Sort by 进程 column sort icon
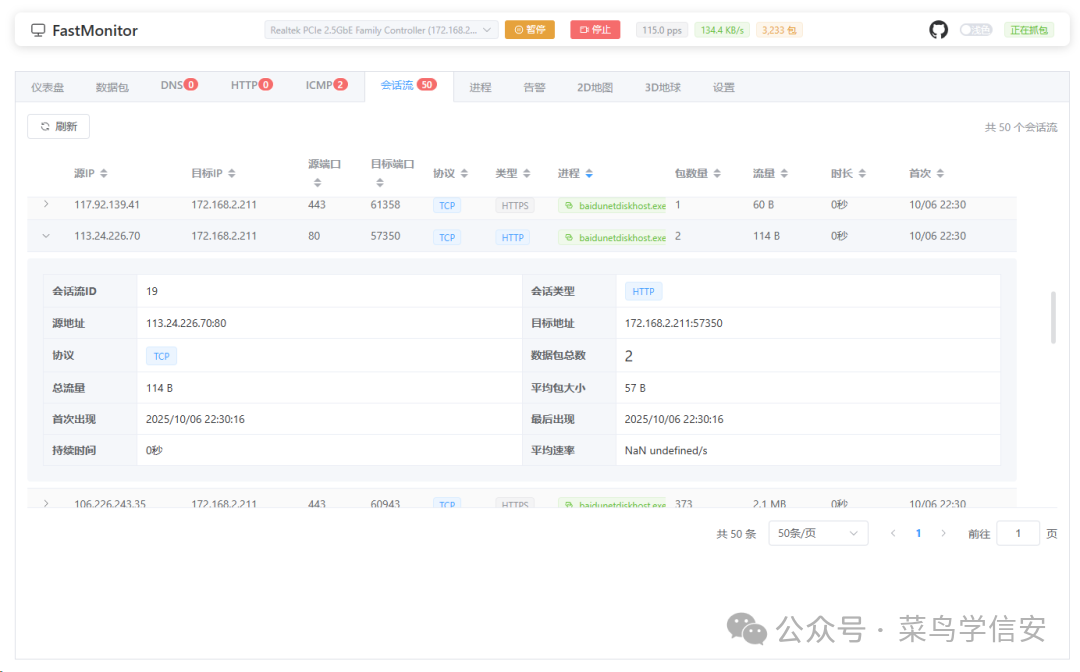The height and width of the screenshot is (672, 1080). (x=589, y=174)
